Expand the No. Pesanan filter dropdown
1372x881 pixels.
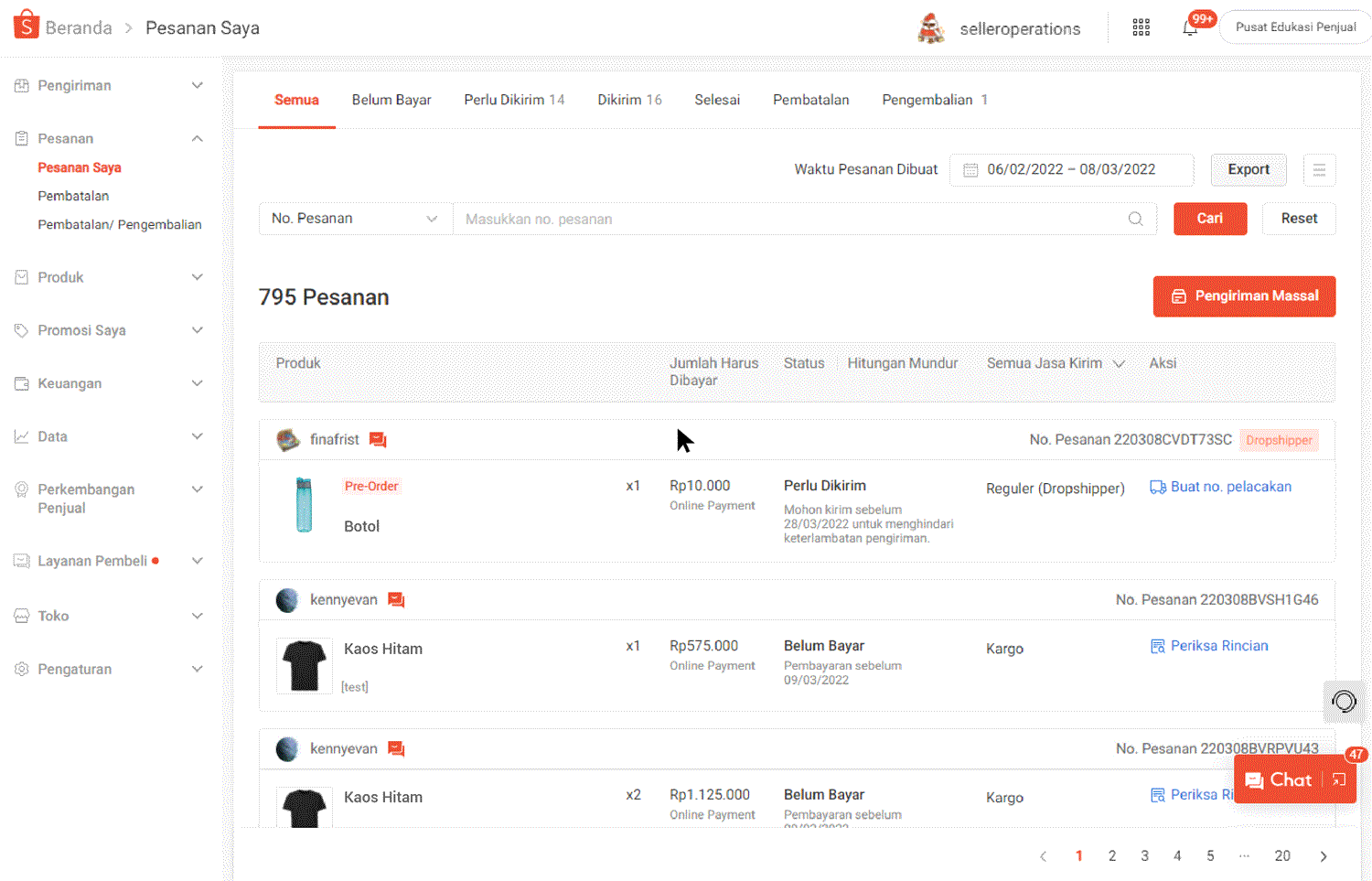[430, 219]
